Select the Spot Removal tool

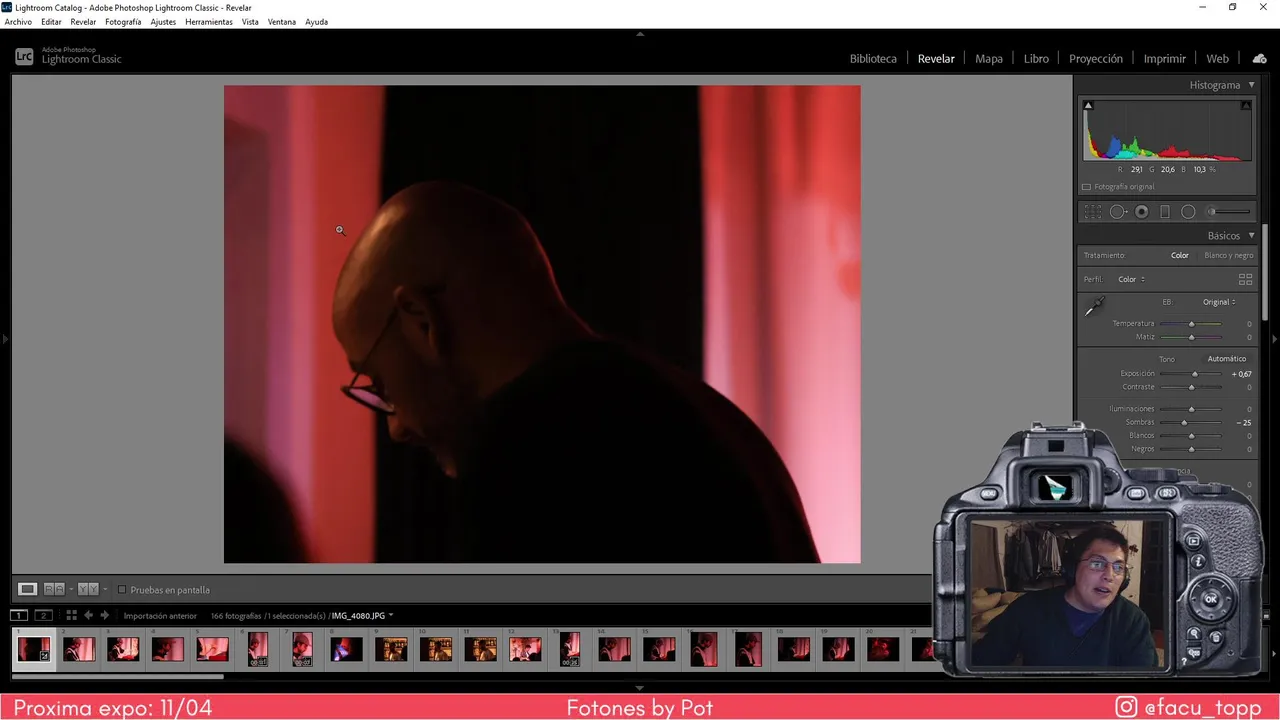(x=1118, y=212)
